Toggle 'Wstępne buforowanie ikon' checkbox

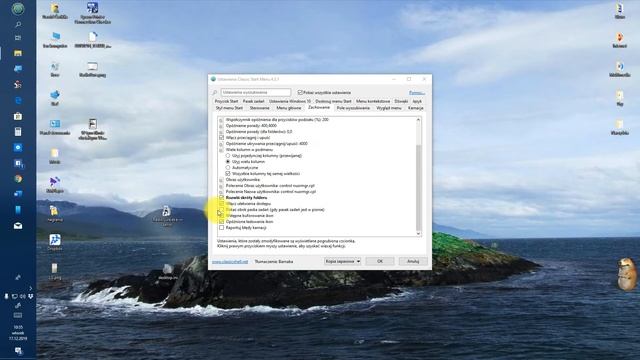[221, 216]
